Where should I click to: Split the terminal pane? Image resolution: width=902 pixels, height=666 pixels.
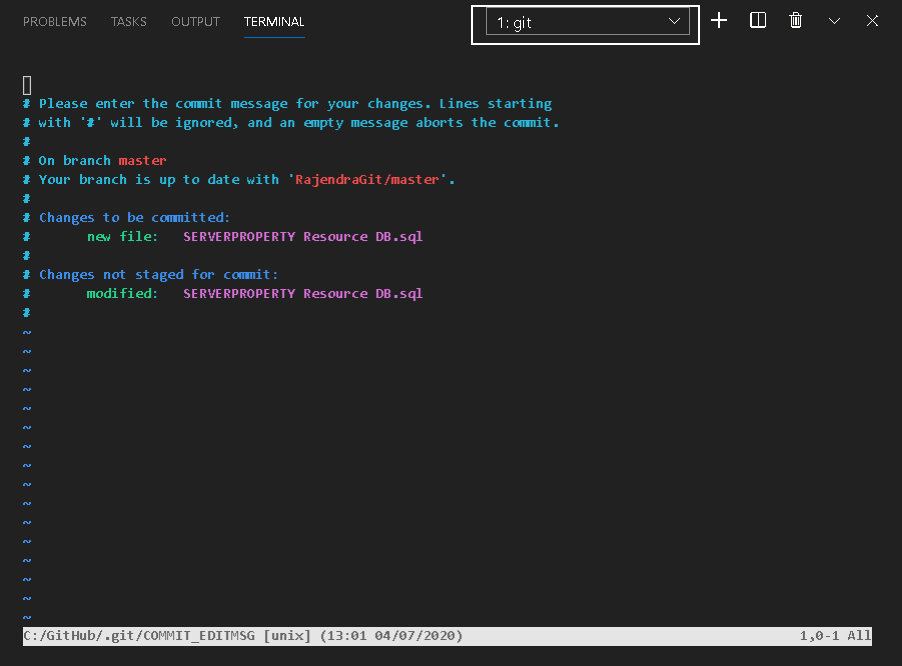pyautogui.click(x=758, y=21)
